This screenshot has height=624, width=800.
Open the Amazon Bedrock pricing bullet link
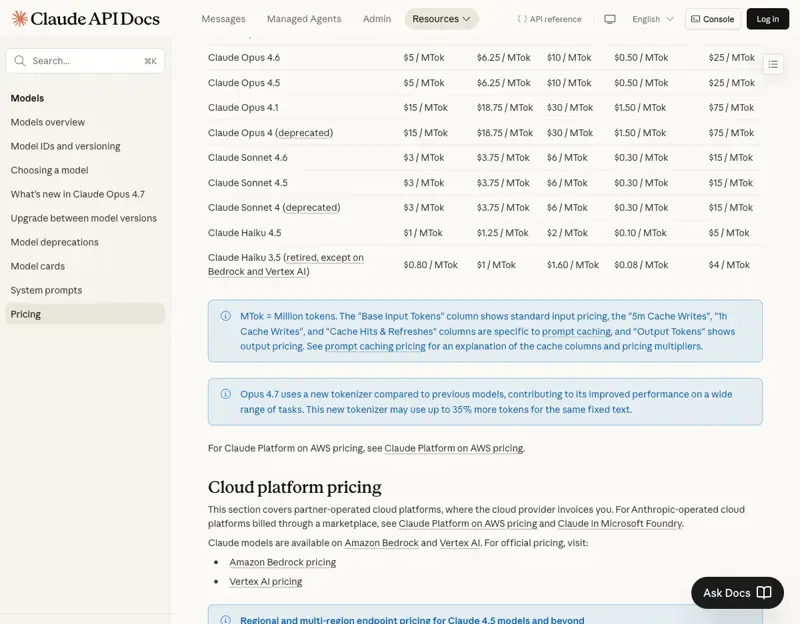(283, 562)
